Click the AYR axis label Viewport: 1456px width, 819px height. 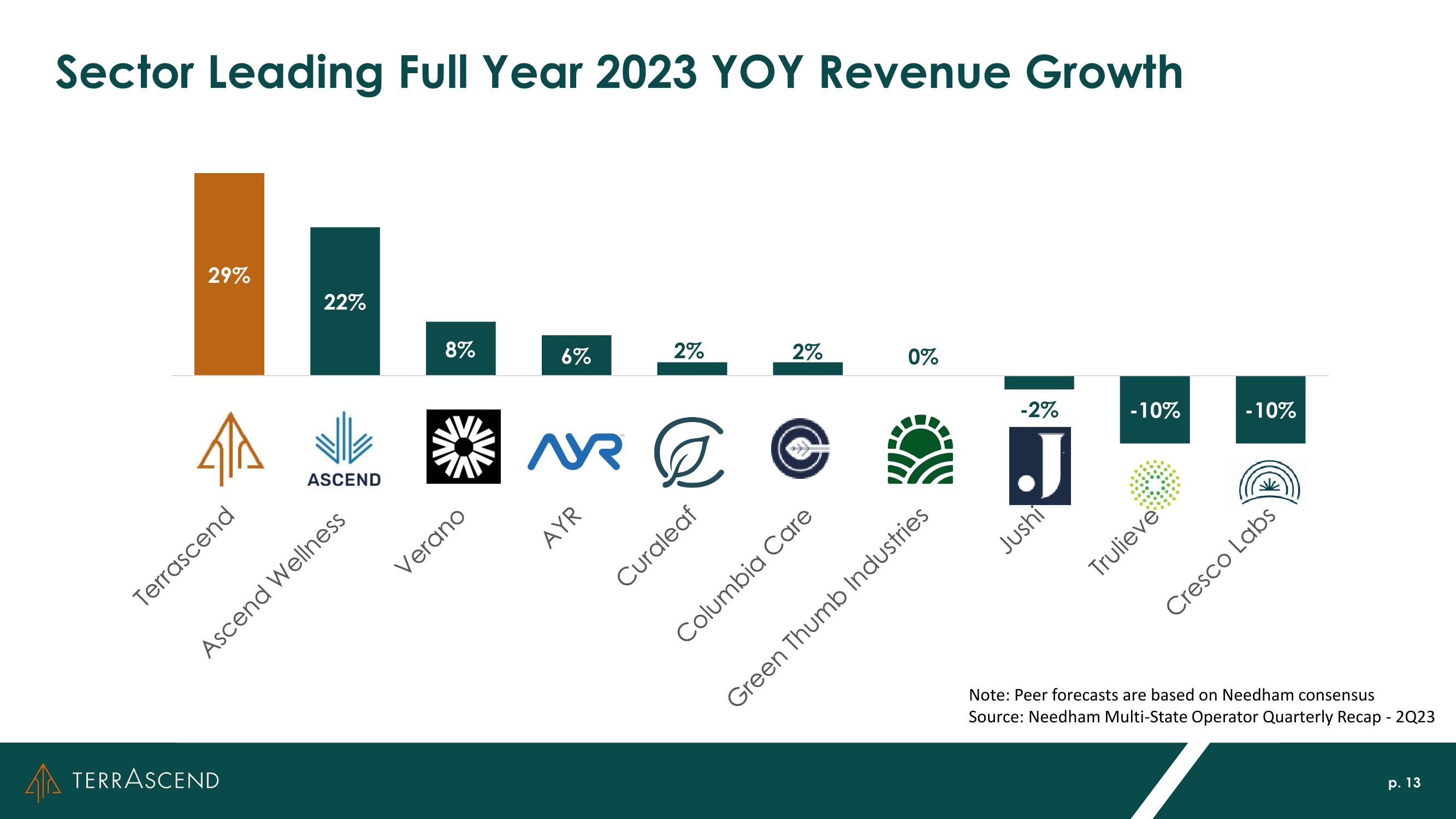(562, 528)
